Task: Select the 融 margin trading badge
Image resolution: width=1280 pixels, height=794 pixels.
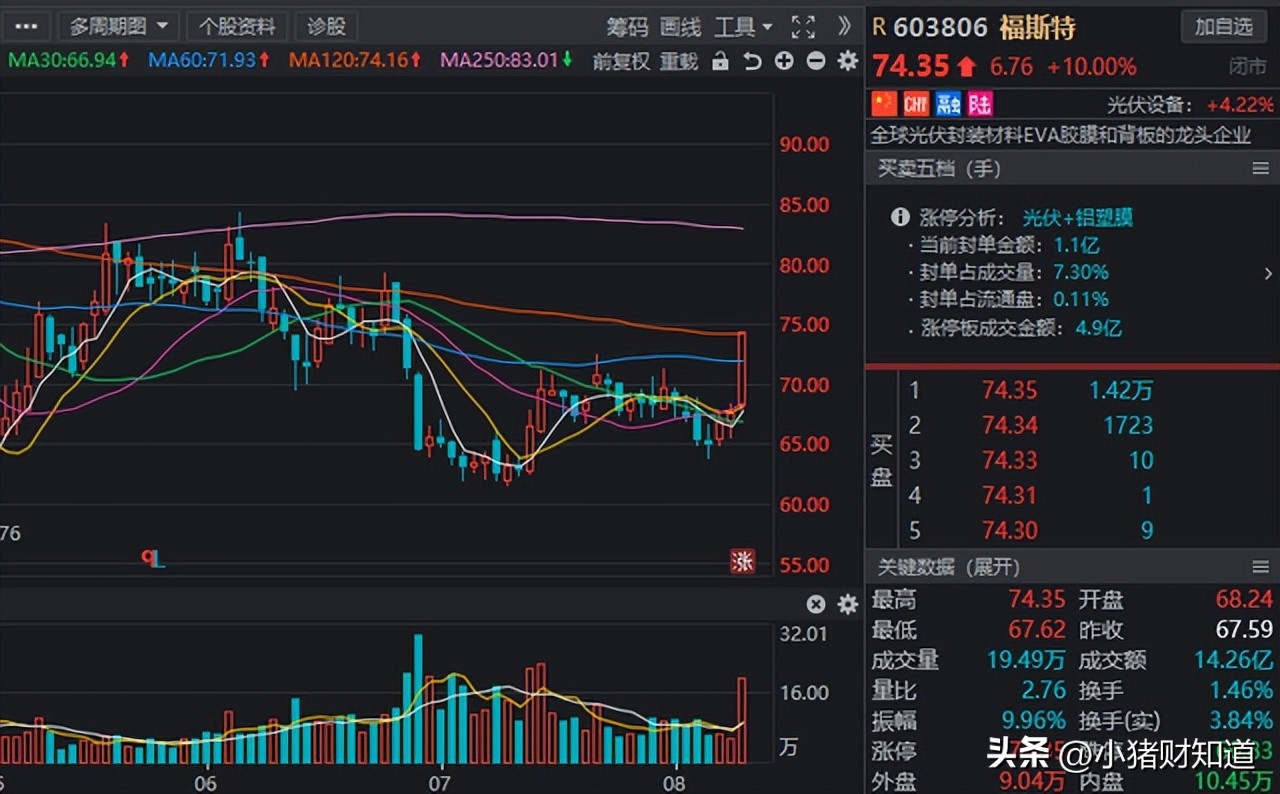Action: click(947, 103)
